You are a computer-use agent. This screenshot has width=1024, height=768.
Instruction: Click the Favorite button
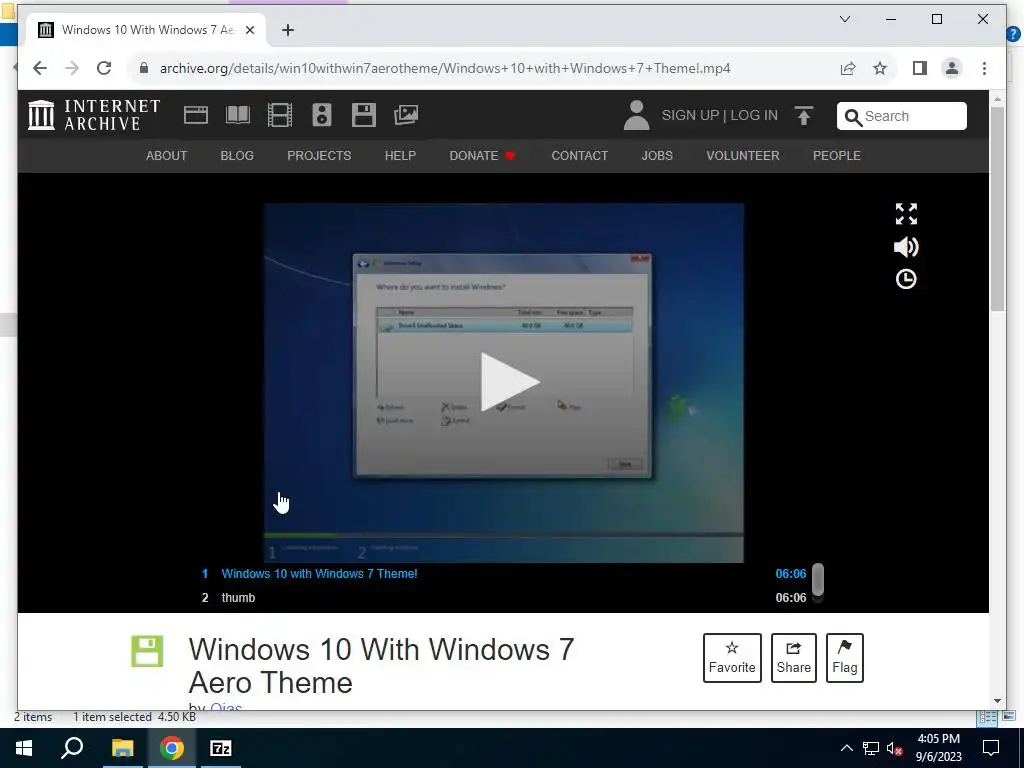click(x=732, y=658)
